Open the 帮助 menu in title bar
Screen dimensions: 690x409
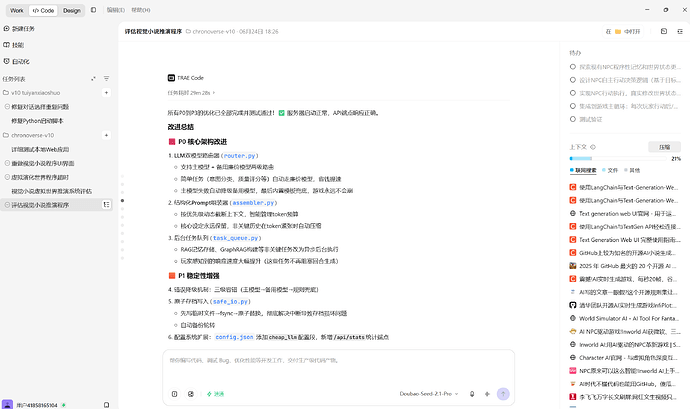[x=141, y=10]
